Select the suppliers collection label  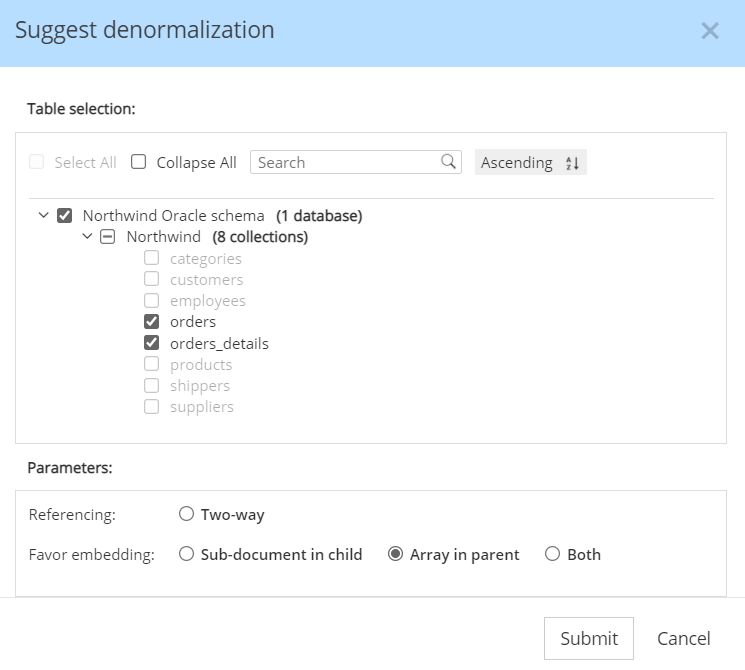[202, 407]
